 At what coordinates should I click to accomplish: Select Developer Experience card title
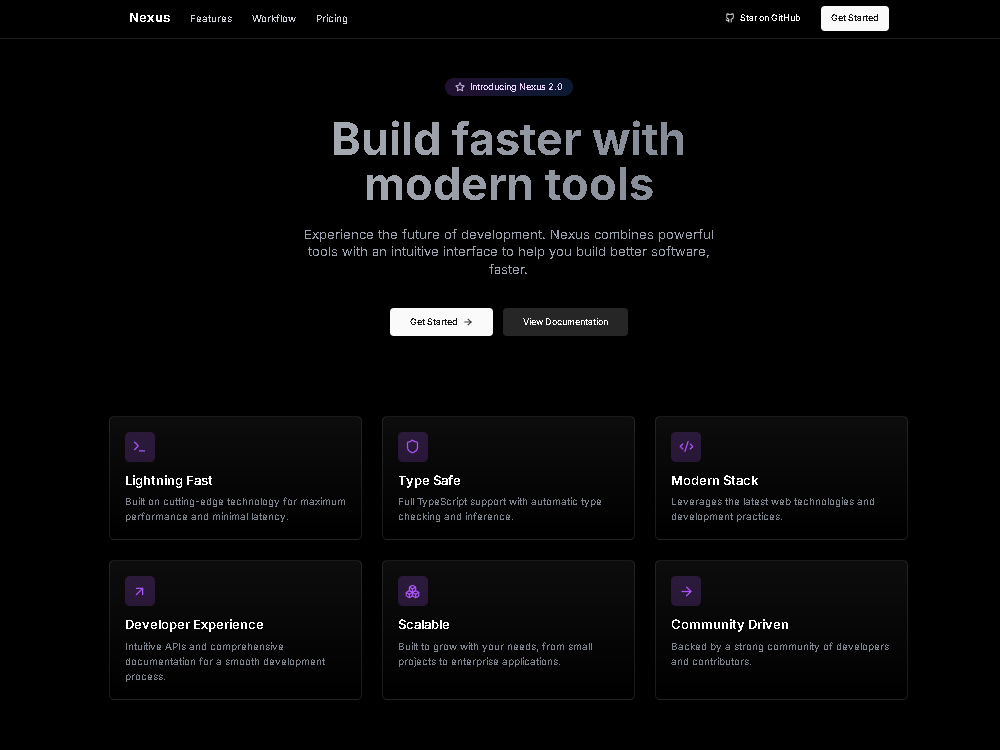pyautogui.click(x=194, y=625)
